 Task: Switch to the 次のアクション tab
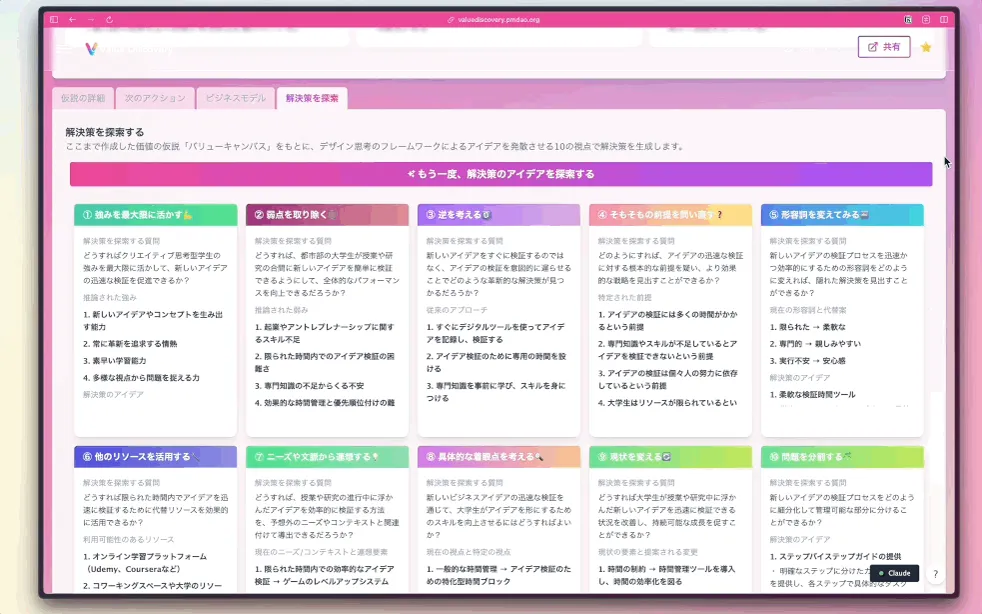[x=155, y=98]
